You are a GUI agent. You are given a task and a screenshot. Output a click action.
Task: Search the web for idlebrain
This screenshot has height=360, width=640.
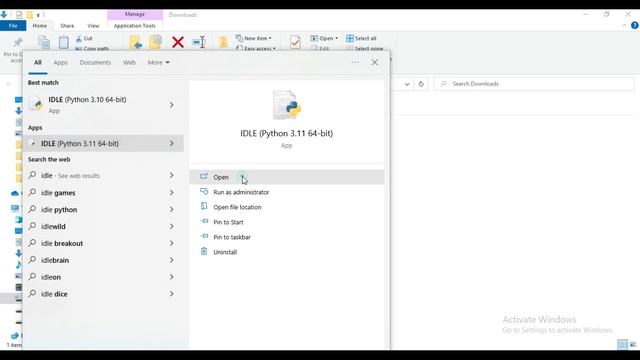(55, 260)
